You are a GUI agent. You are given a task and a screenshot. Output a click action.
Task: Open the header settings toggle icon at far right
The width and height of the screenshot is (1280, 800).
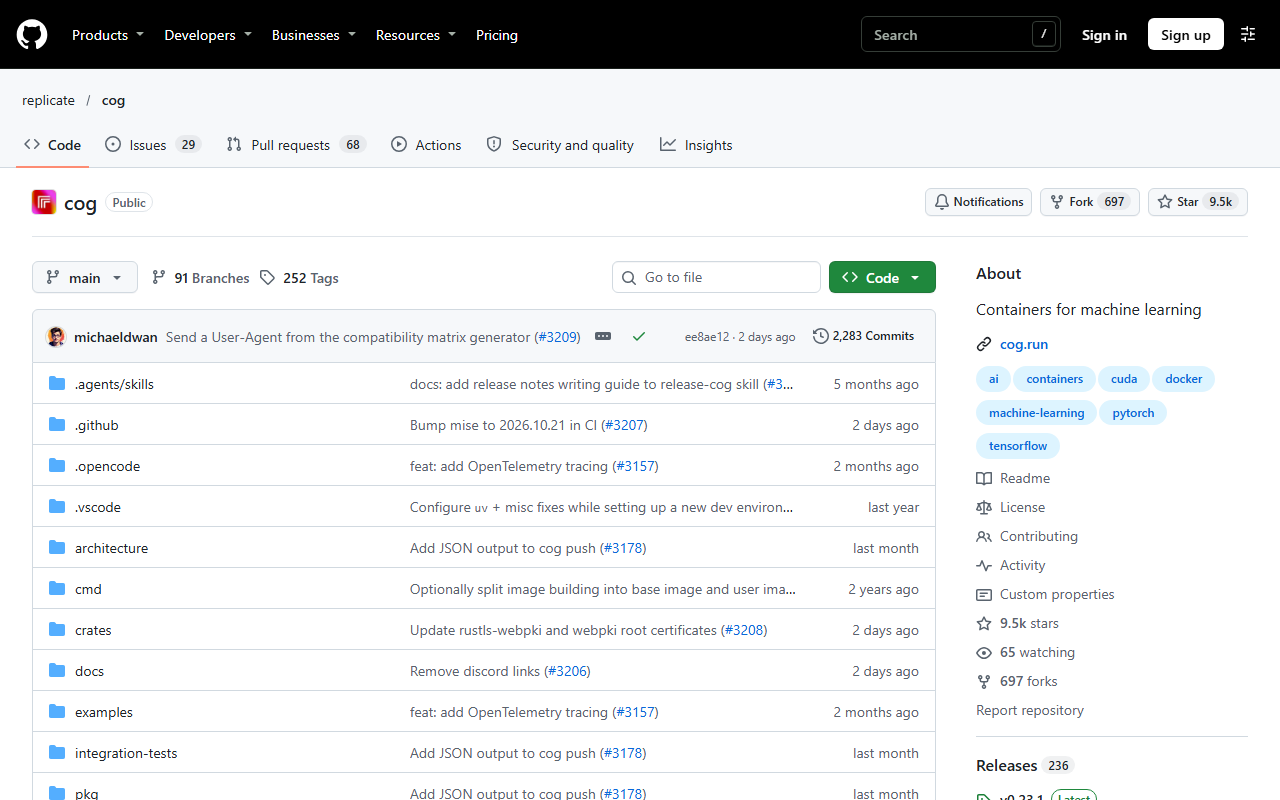1248,34
